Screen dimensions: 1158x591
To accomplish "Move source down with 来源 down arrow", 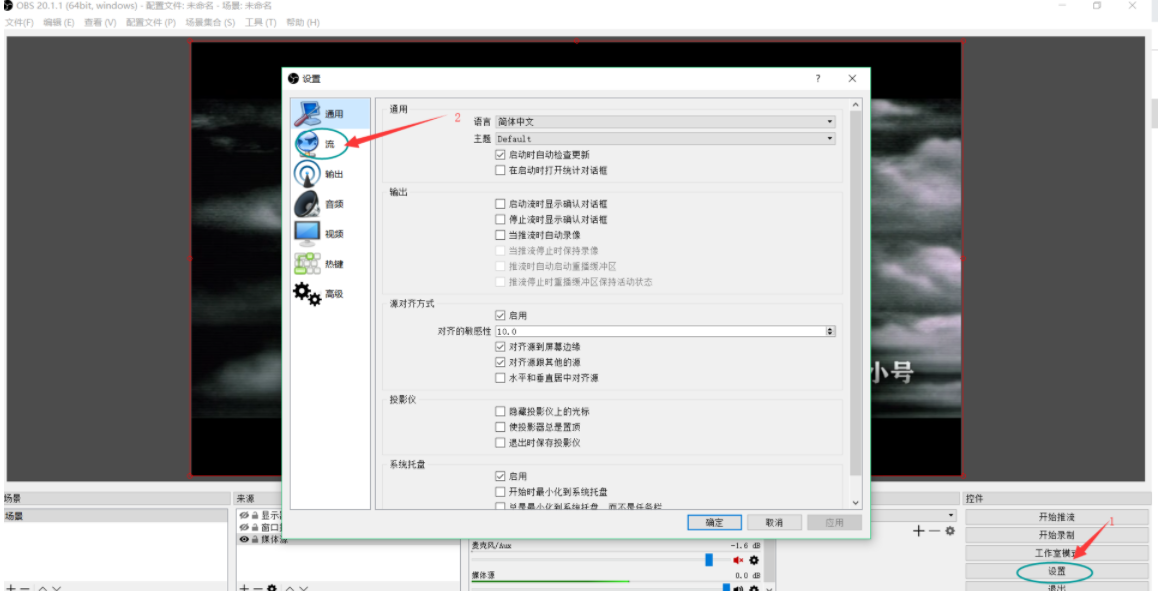I will tap(304, 588).
